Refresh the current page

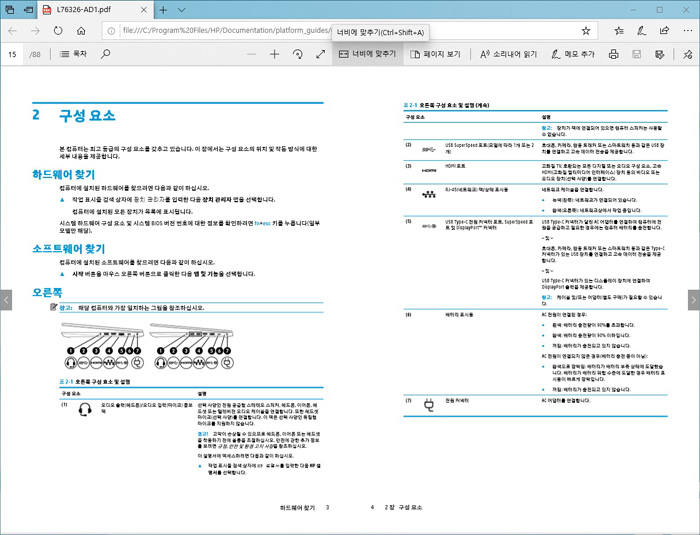(58, 31)
